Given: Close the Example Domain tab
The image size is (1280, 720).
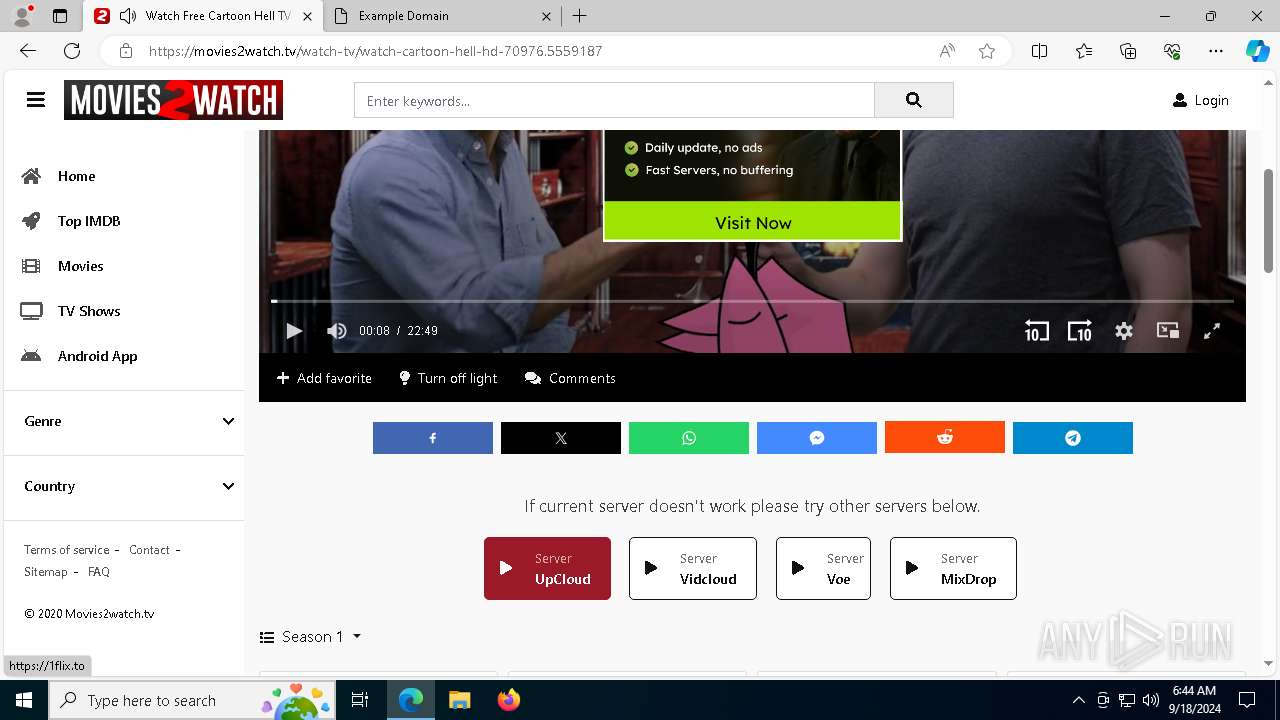Looking at the screenshot, I should tap(546, 16).
